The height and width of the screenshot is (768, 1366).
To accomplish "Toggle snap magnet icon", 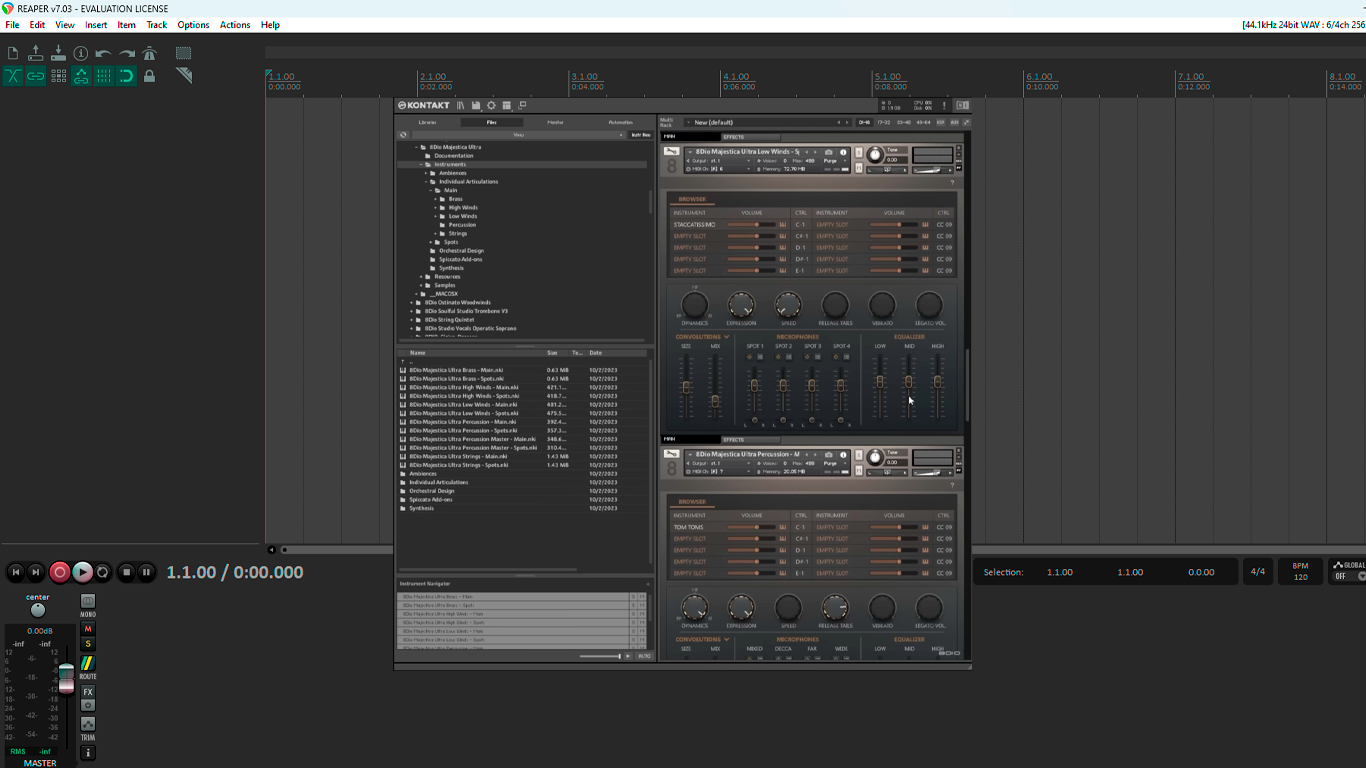I will (x=127, y=76).
